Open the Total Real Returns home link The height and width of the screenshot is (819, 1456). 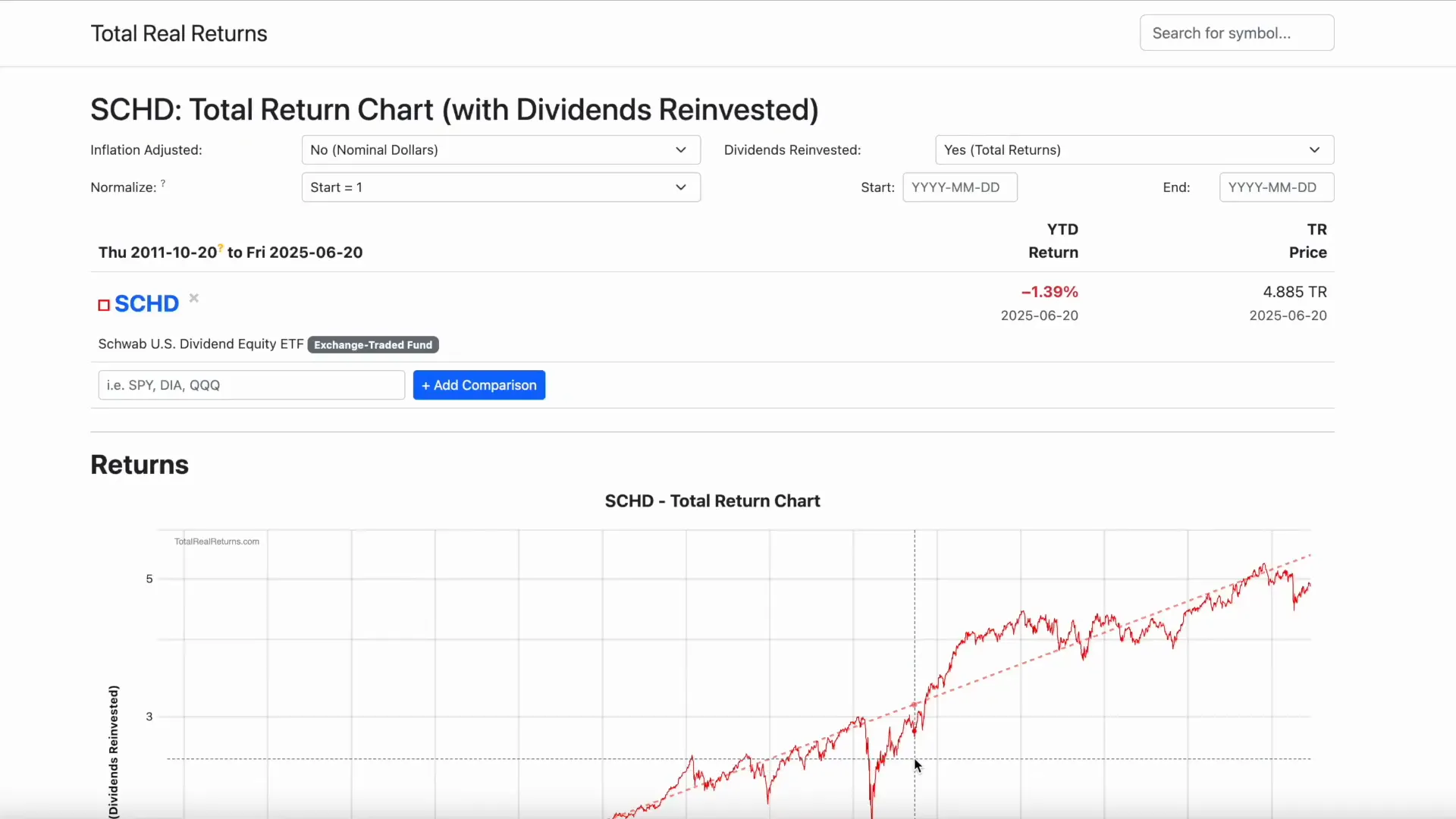tap(179, 33)
